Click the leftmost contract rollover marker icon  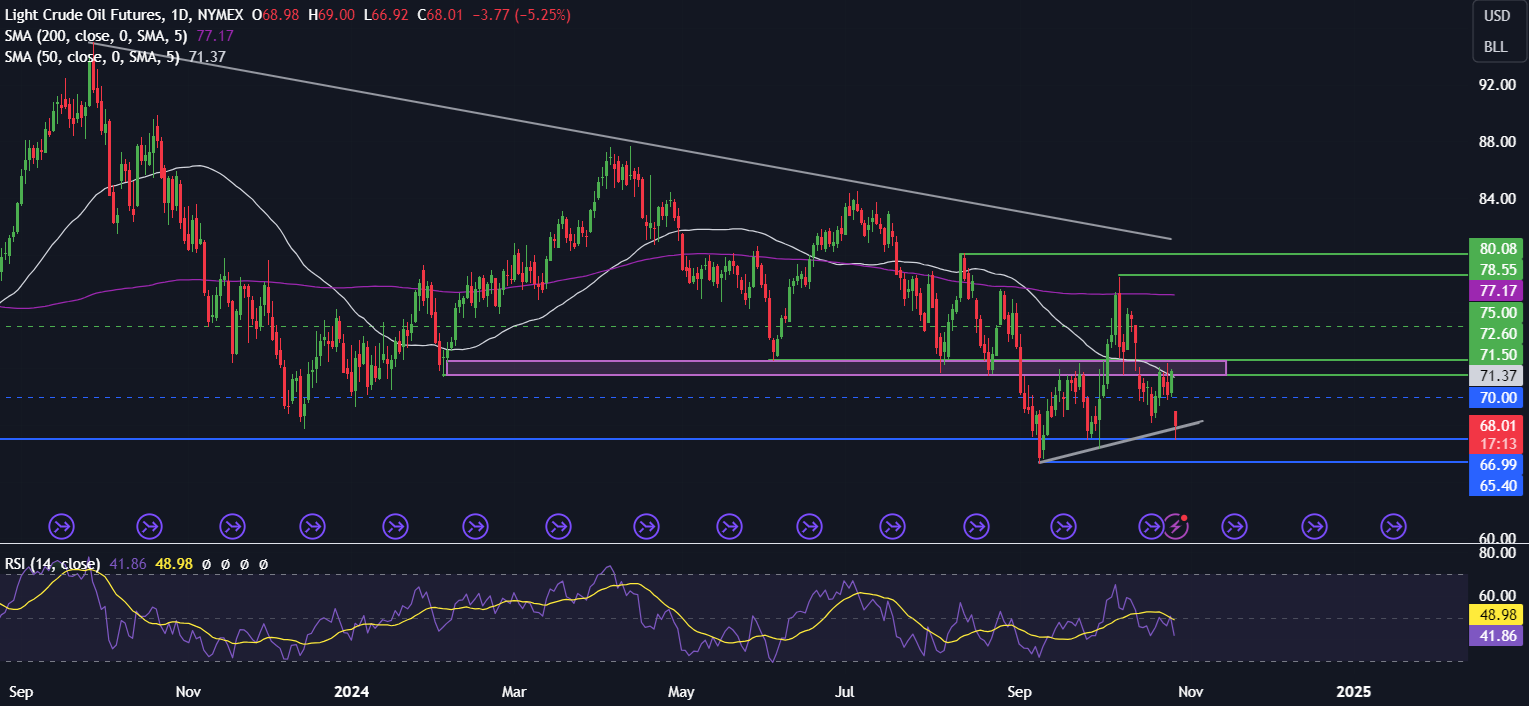[x=62, y=525]
